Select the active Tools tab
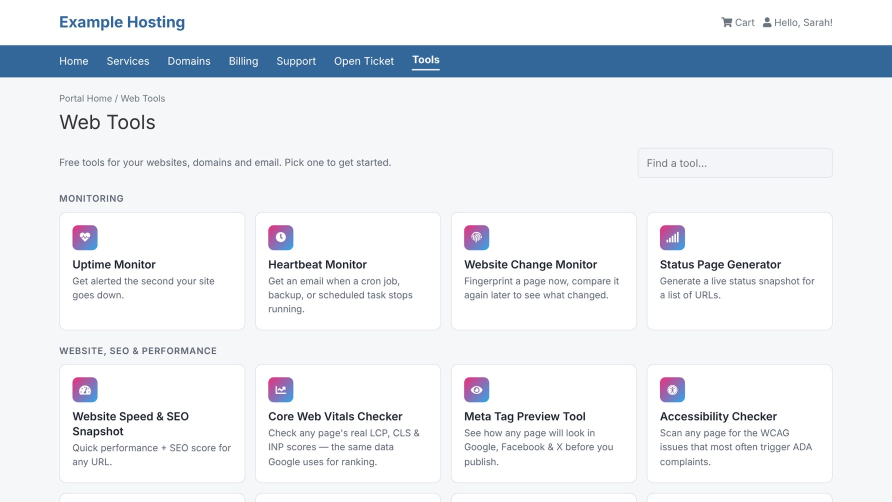Image resolution: width=892 pixels, height=502 pixels. pyautogui.click(x=426, y=60)
